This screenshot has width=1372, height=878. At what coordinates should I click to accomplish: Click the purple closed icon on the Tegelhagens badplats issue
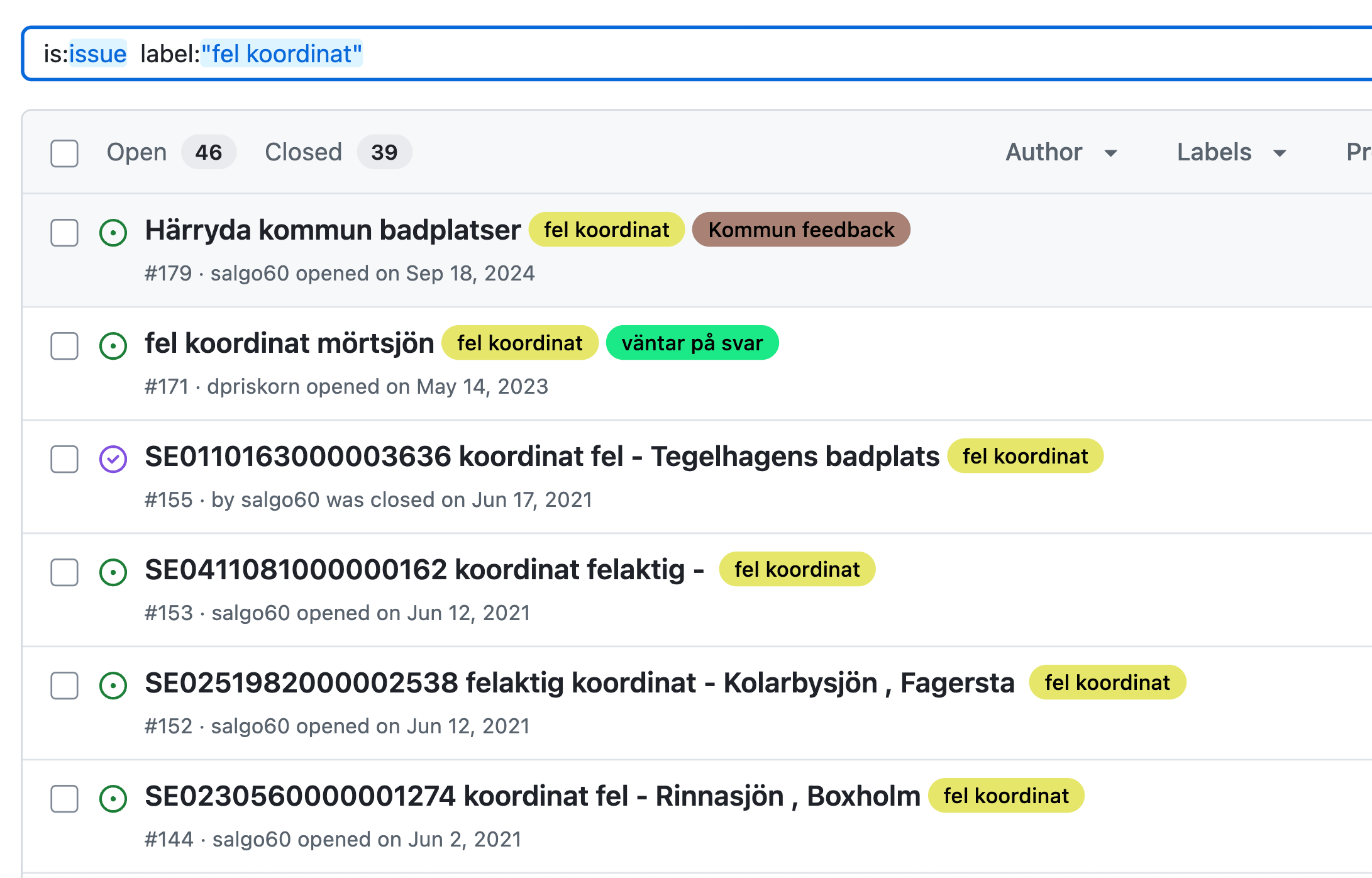[113, 459]
